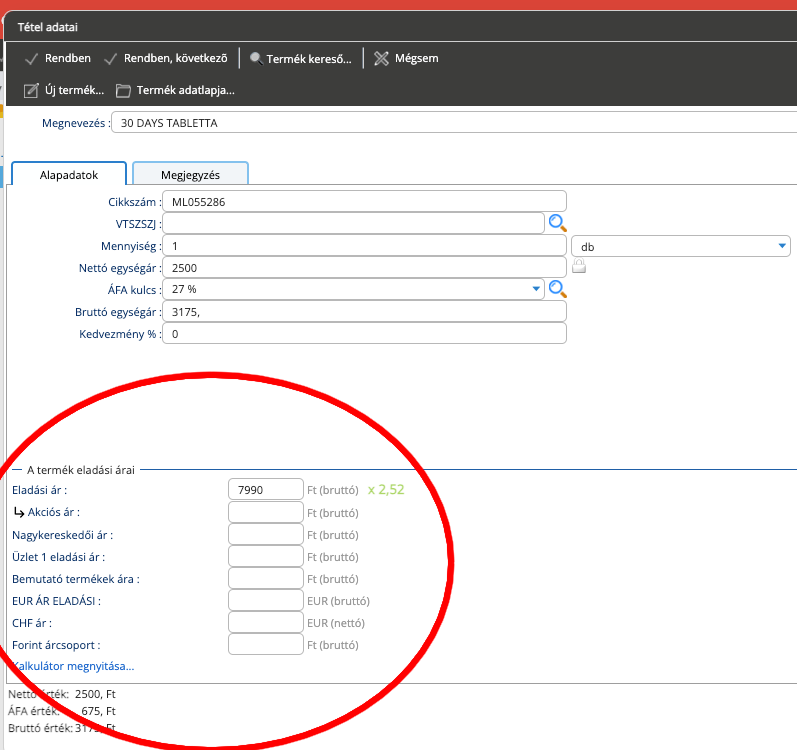
Task: Expand the ÁFA kulcs 27 % dropdown
Action: (536, 289)
